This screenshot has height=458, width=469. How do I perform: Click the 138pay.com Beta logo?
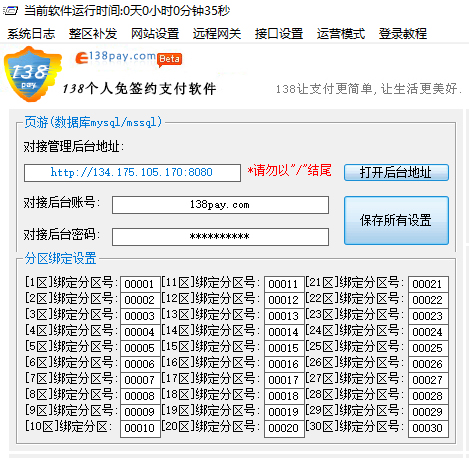(x=129, y=59)
